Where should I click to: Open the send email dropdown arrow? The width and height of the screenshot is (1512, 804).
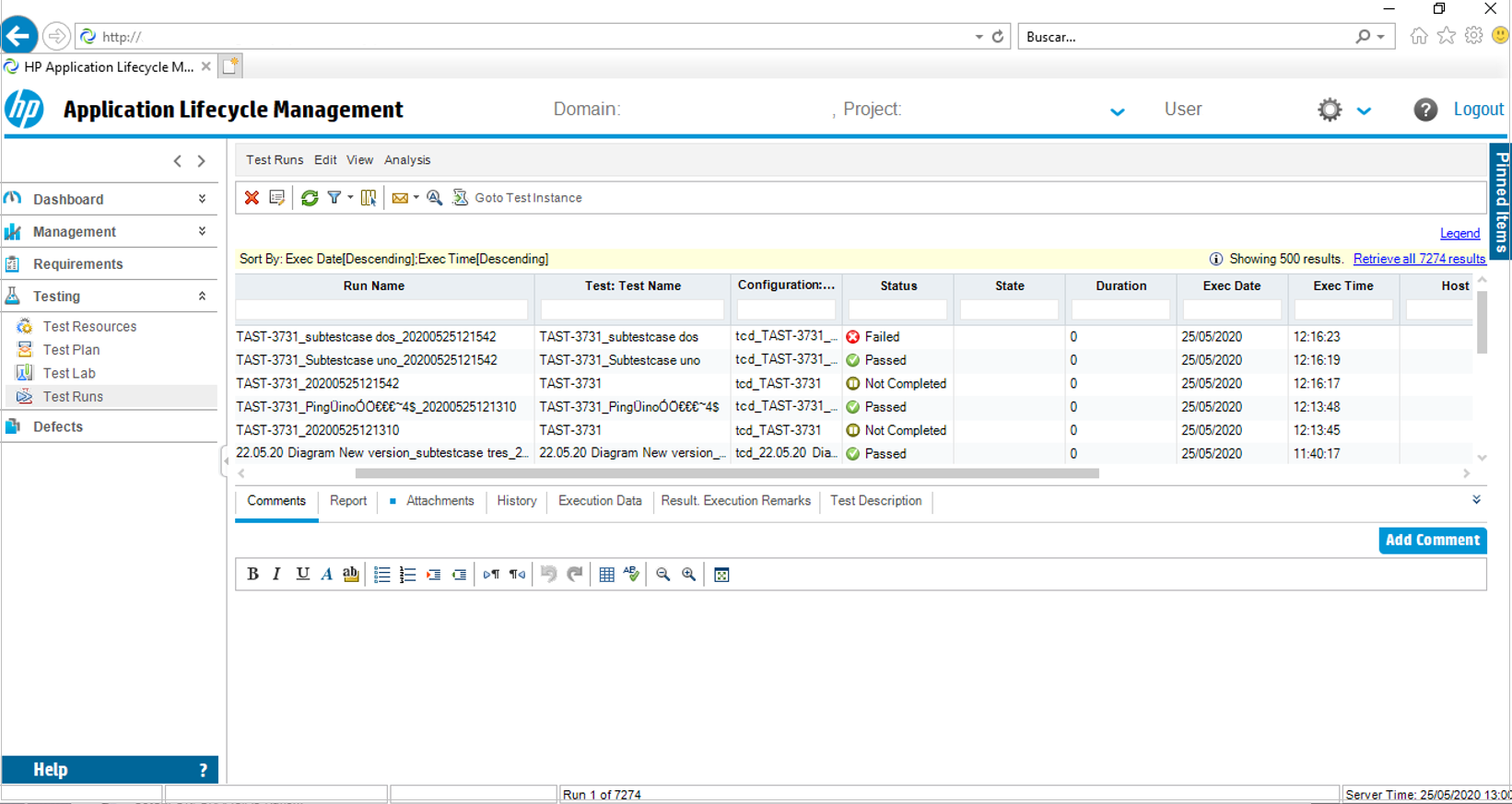coord(416,198)
